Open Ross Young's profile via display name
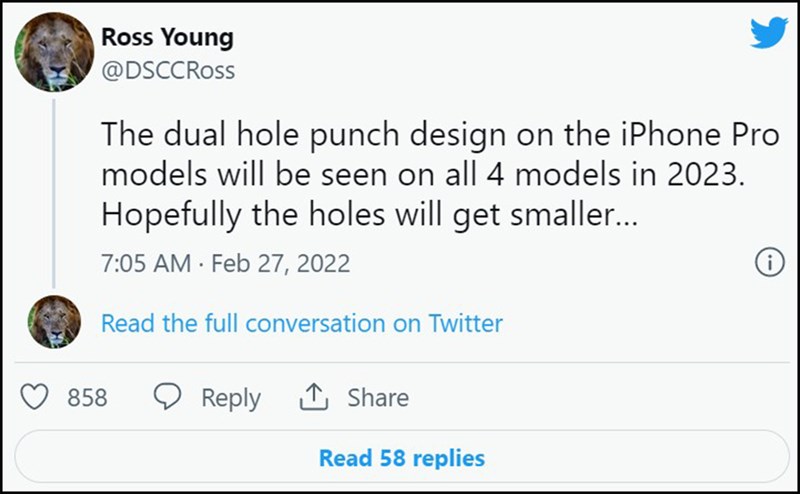 click(x=167, y=37)
